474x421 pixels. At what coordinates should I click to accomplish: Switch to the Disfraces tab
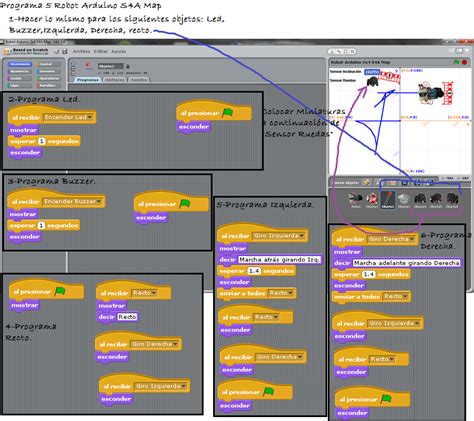115,80
